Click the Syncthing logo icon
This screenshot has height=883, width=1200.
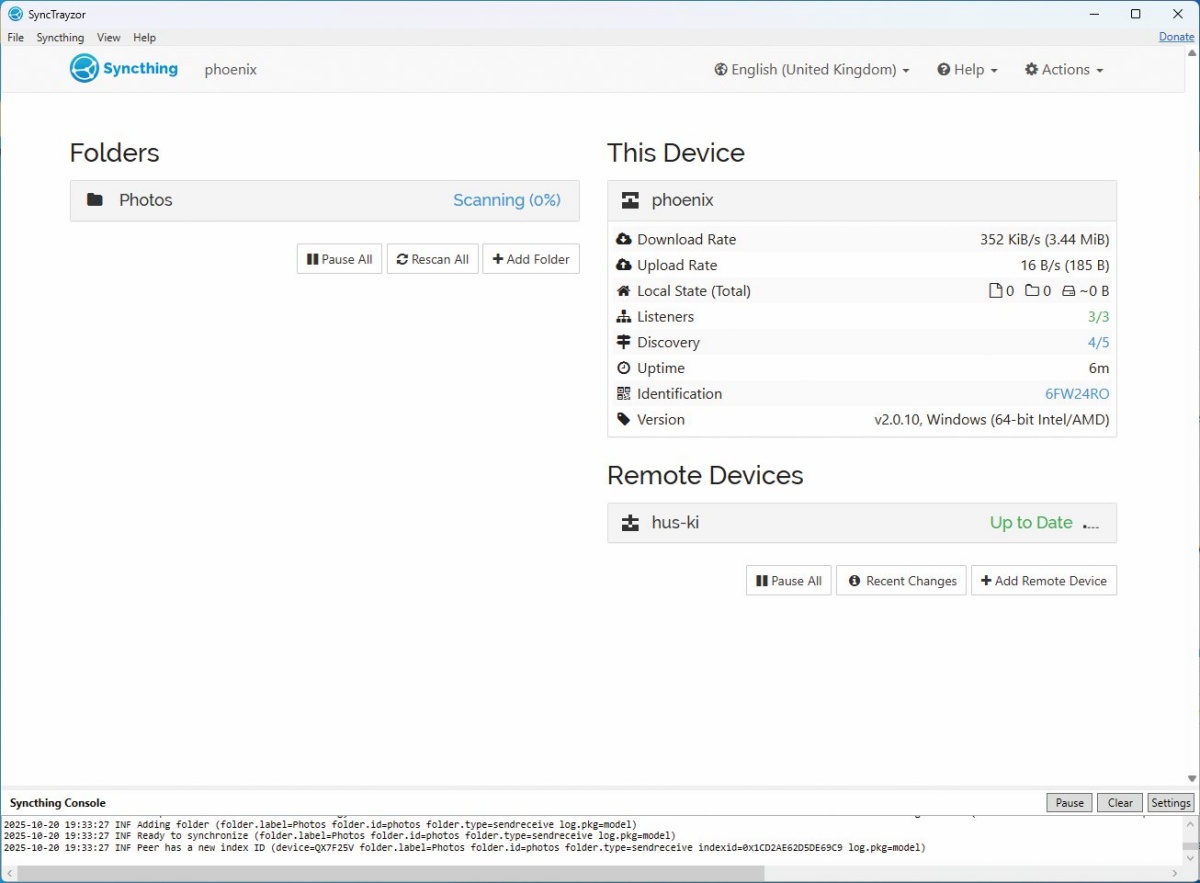pos(85,69)
